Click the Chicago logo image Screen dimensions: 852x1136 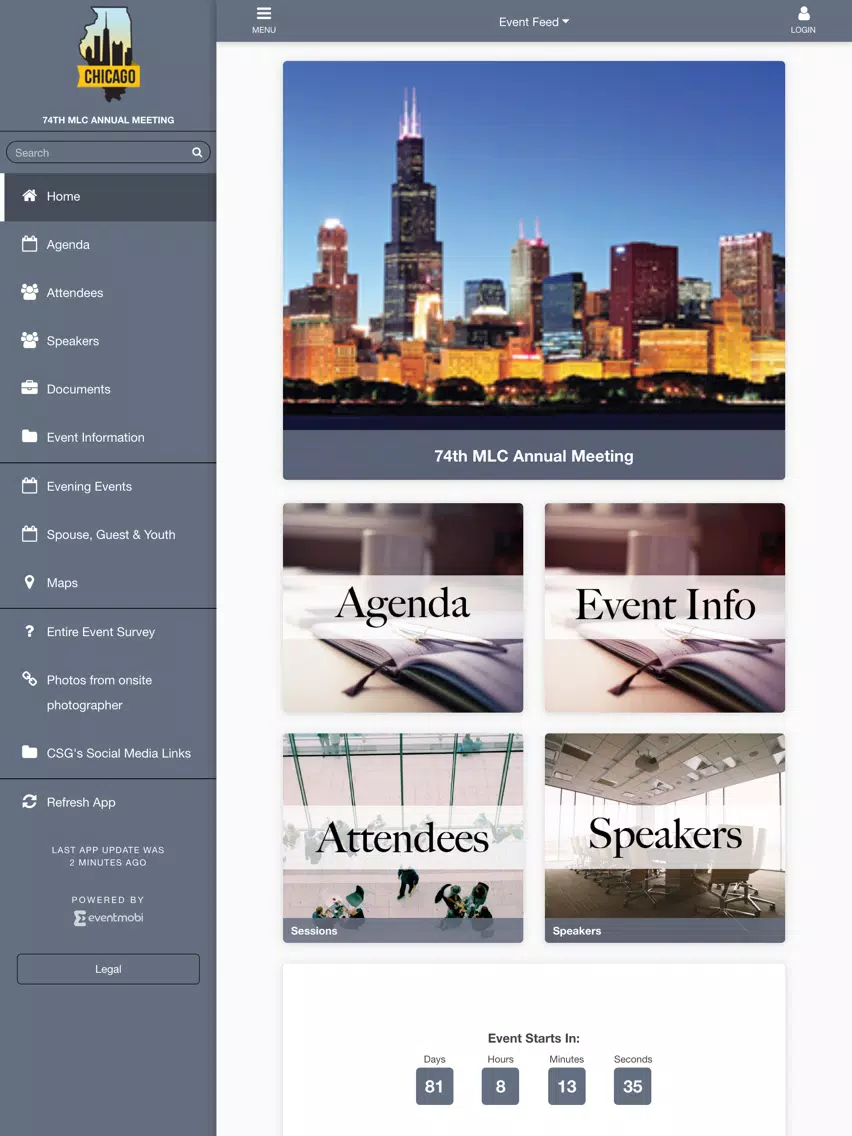[109, 55]
